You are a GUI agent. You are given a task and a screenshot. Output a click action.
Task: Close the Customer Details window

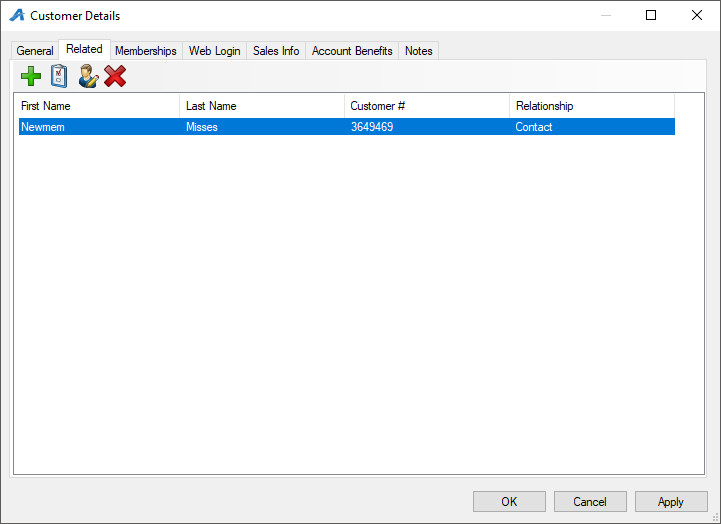click(x=697, y=15)
